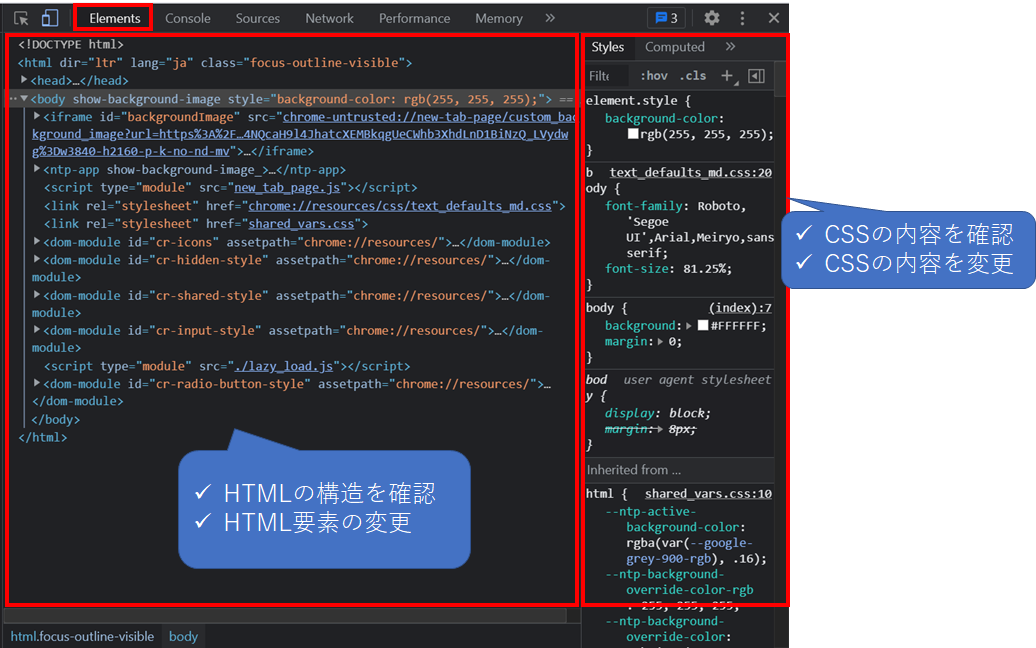The width and height of the screenshot is (1036, 648).
Task: Select the <!DOCTYPE html> line
Action: pos(71,44)
